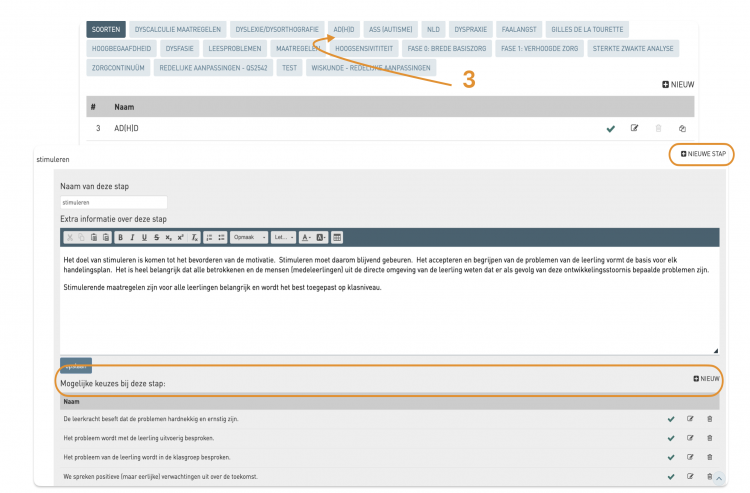Viewport: 750px width, 493px height.
Task: Click the Bold formatting icon
Action: [120, 237]
